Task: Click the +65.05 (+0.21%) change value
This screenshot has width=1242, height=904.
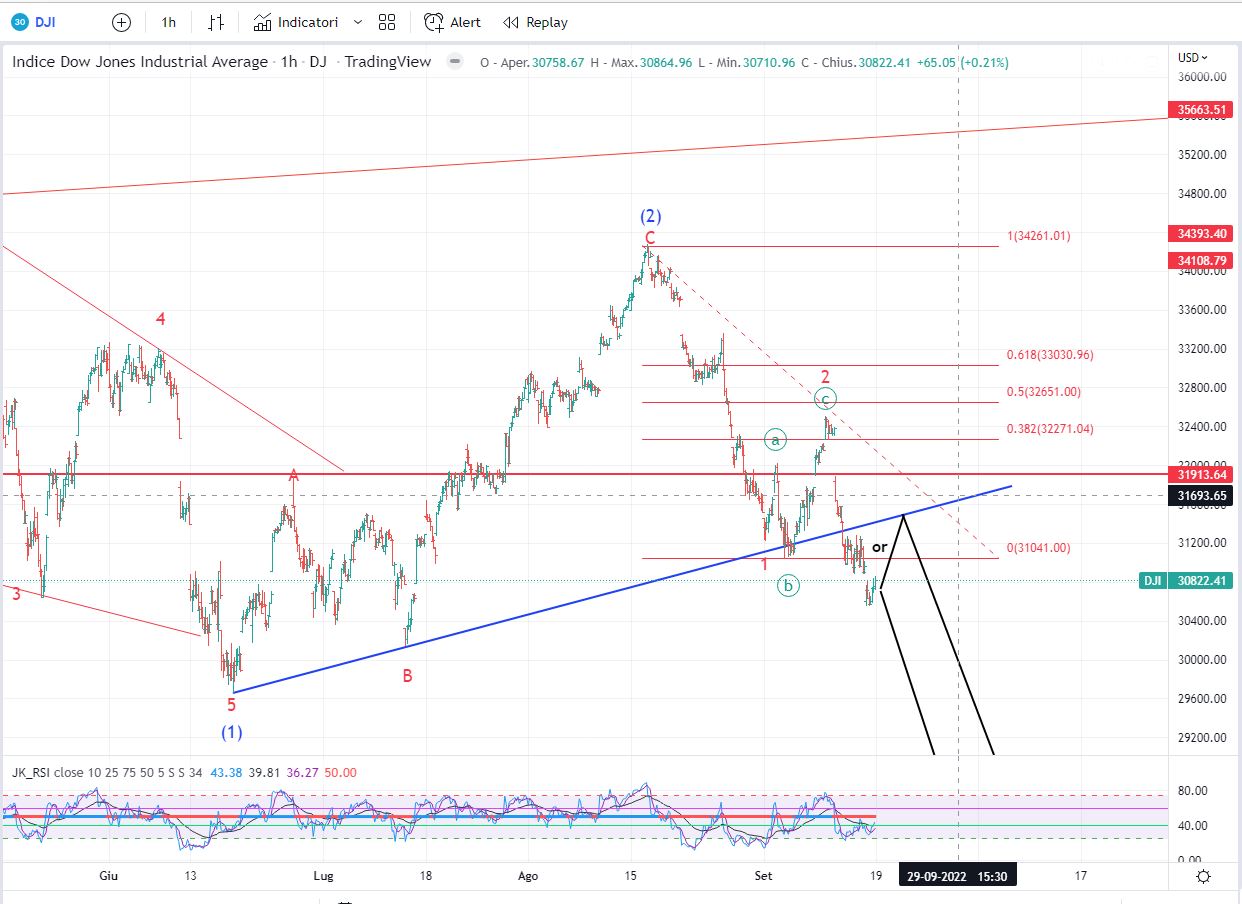Action: click(965, 62)
